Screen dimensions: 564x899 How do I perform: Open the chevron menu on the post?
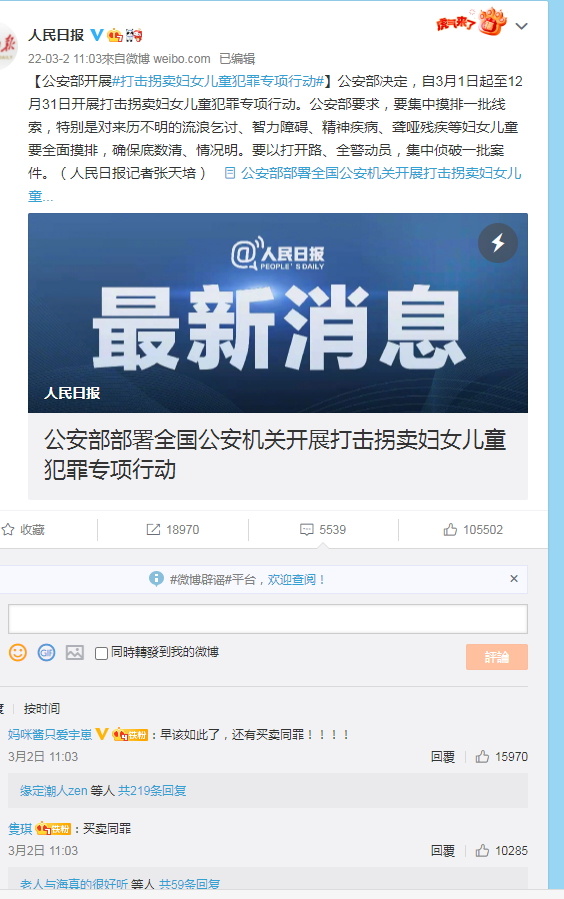coord(521,26)
